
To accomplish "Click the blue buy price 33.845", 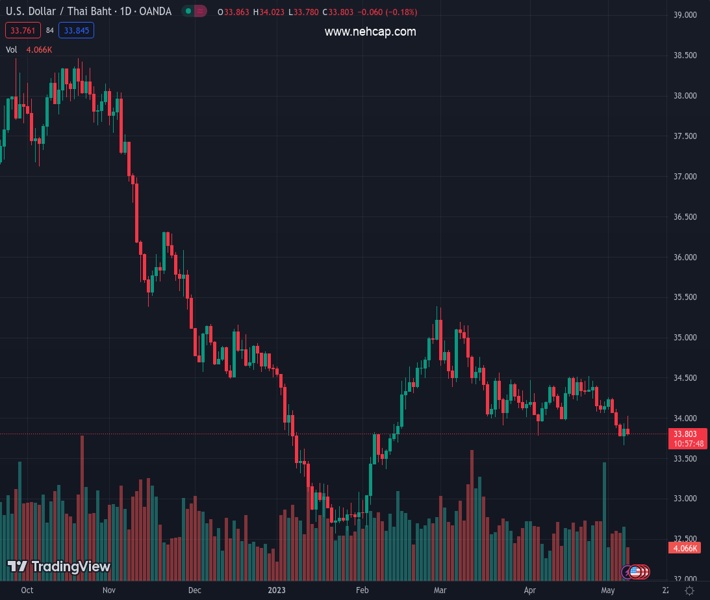I will pyautogui.click(x=76, y=31).
